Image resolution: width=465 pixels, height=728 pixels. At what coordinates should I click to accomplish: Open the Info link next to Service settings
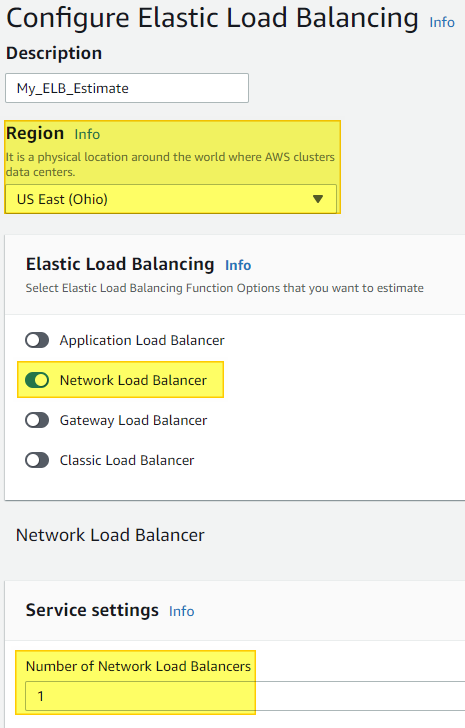pos(181,611)
